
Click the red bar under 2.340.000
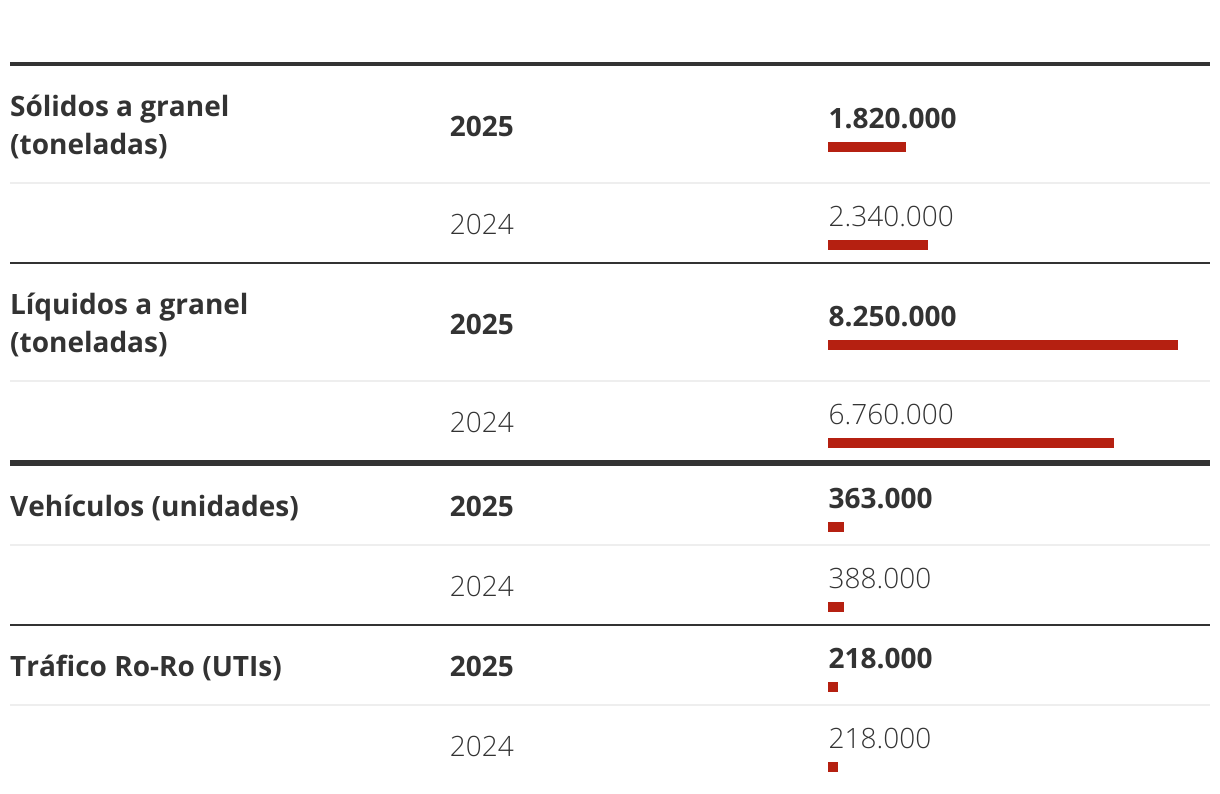[x=877, y=245]
